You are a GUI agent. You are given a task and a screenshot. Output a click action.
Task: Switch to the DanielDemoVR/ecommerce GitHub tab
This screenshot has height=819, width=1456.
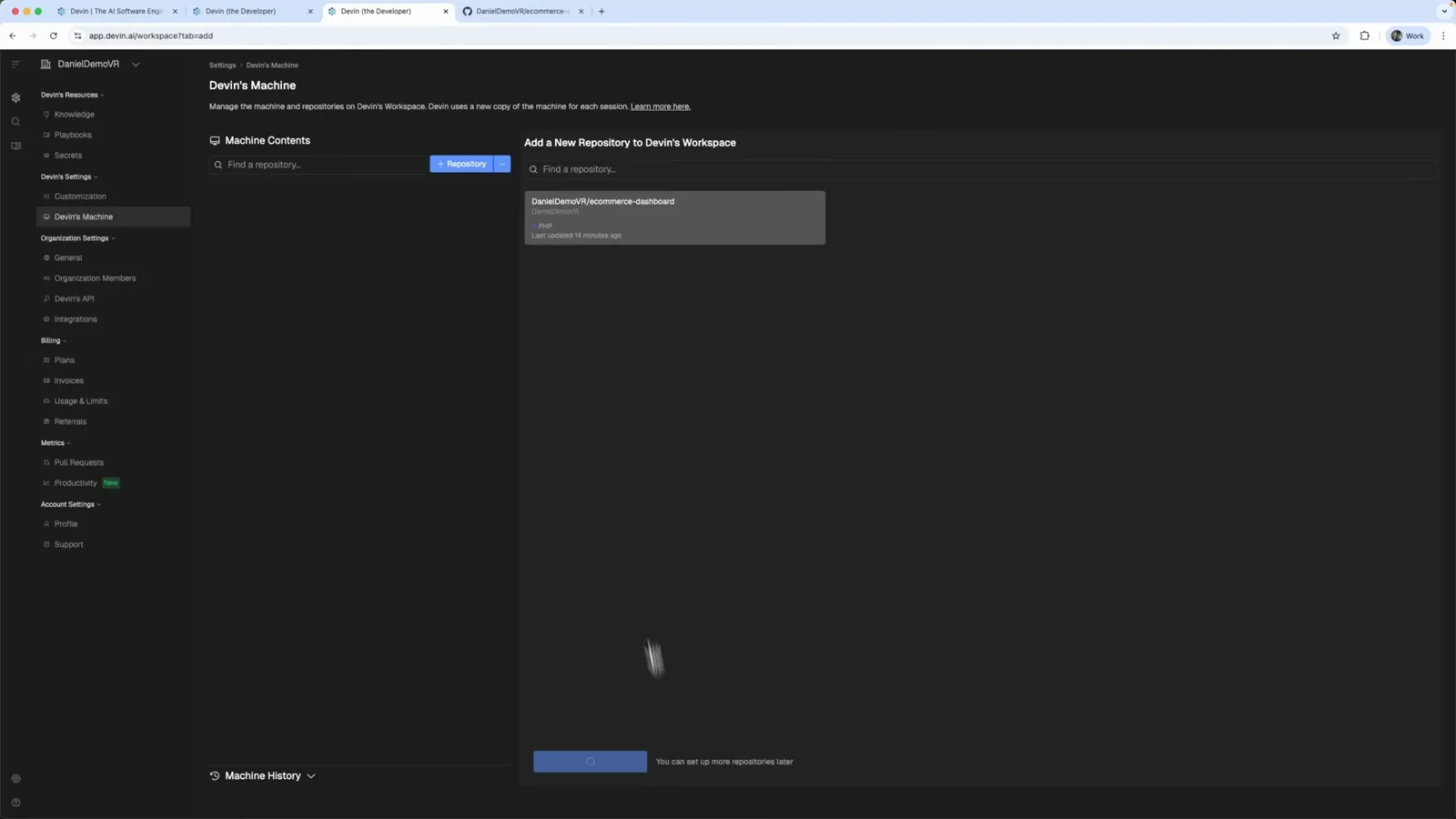523,11
